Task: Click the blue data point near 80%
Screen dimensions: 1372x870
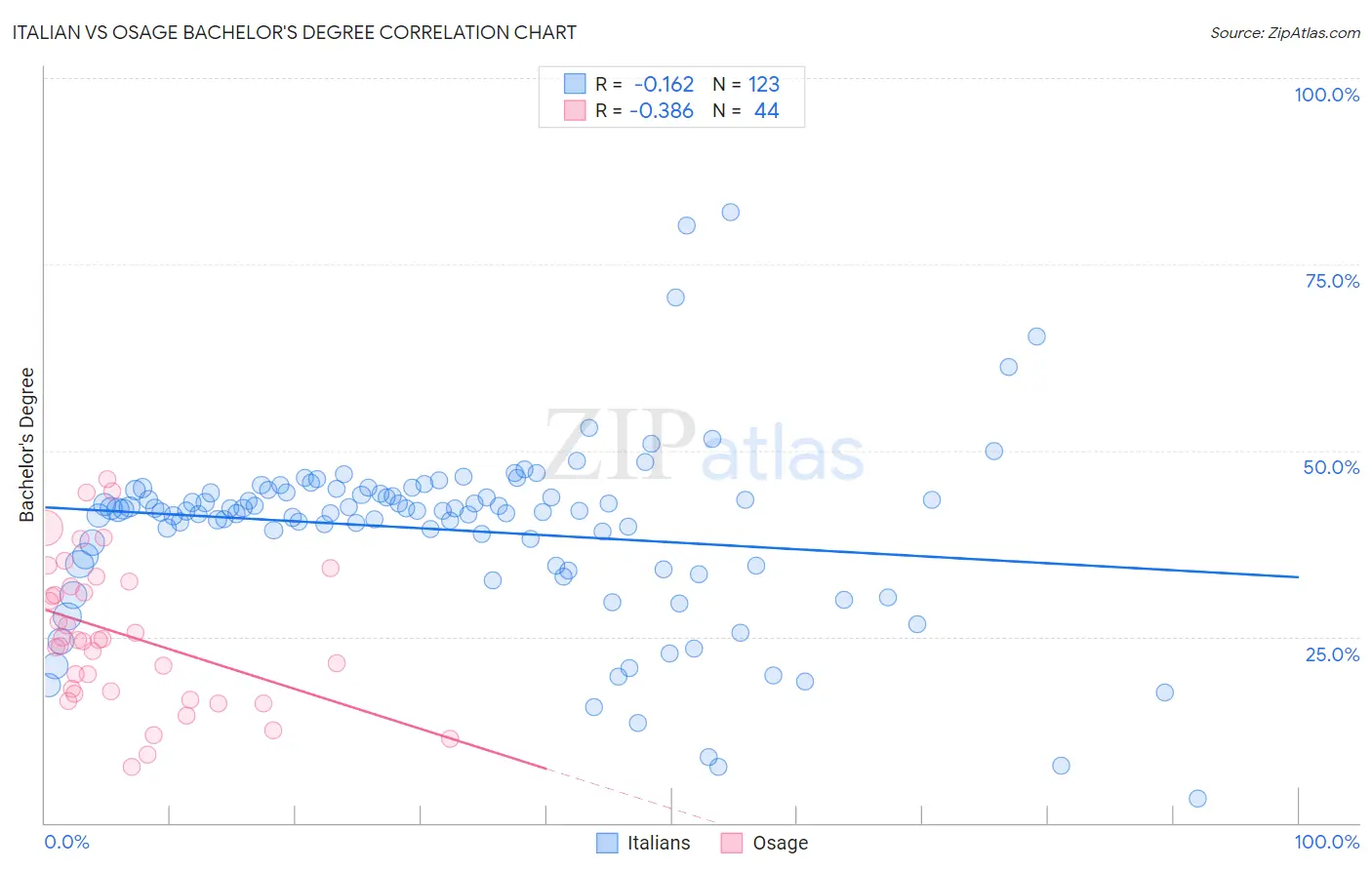Action: click(686, 225)
